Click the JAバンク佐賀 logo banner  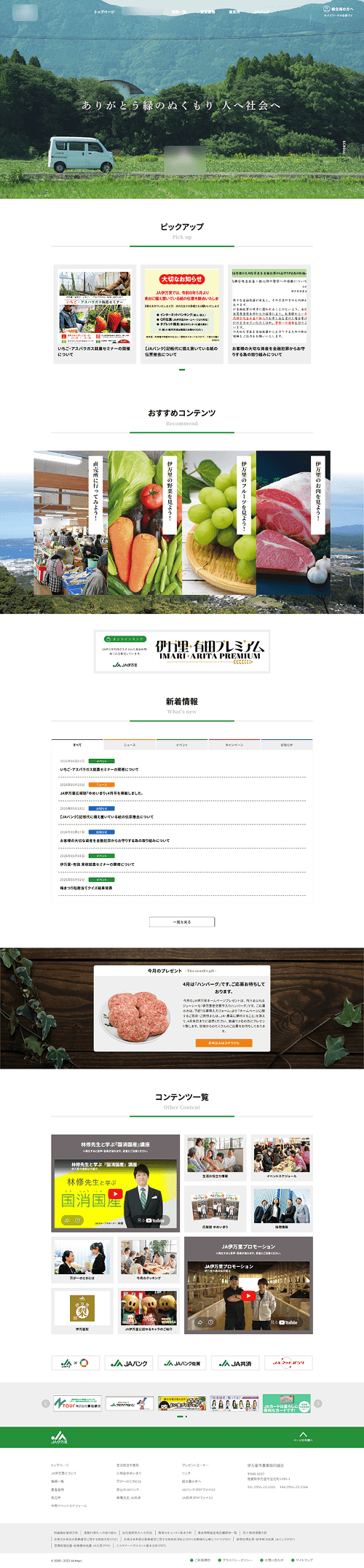point(182,1362)
